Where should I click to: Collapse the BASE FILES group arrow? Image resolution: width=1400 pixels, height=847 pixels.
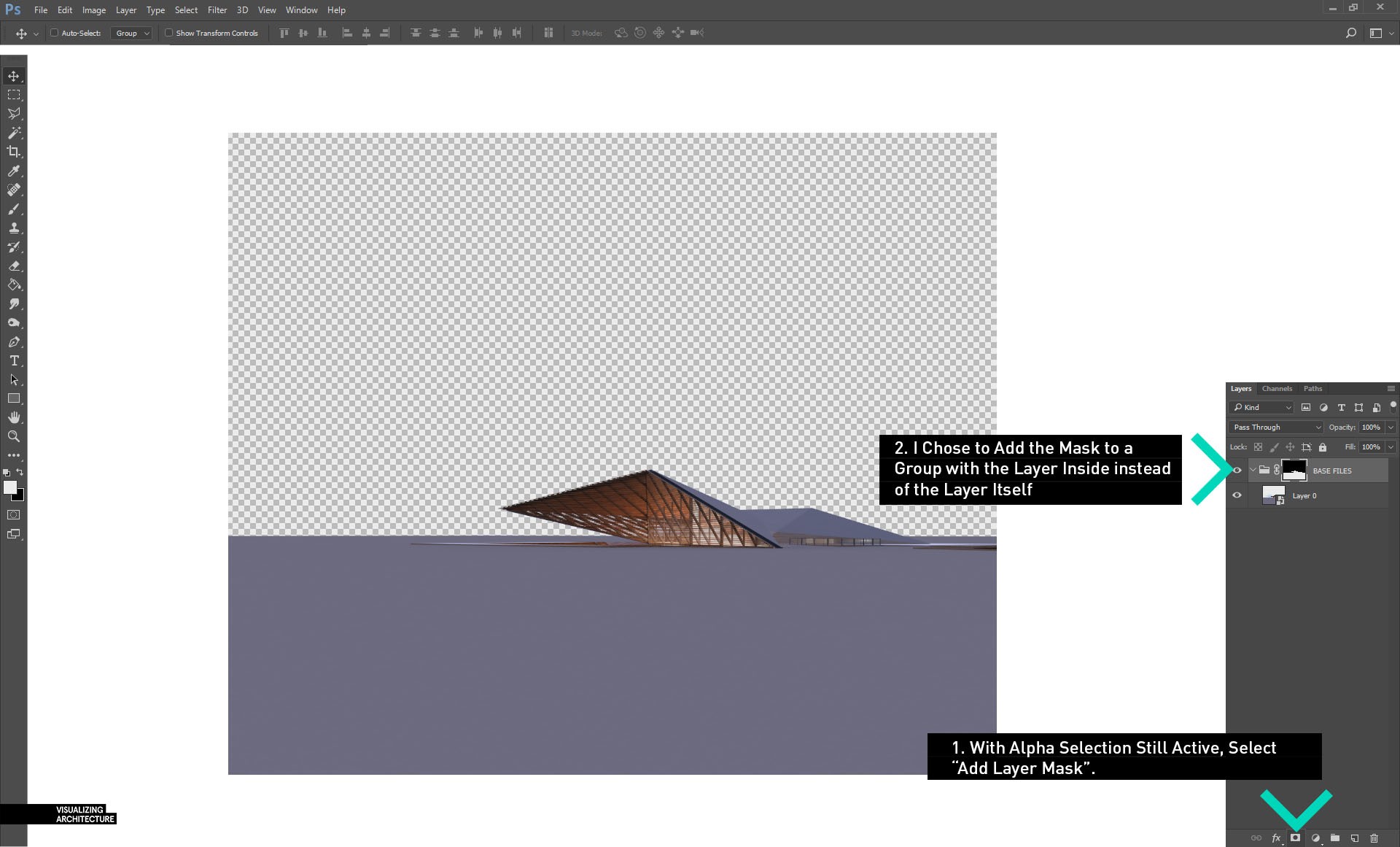point(1253,471)
